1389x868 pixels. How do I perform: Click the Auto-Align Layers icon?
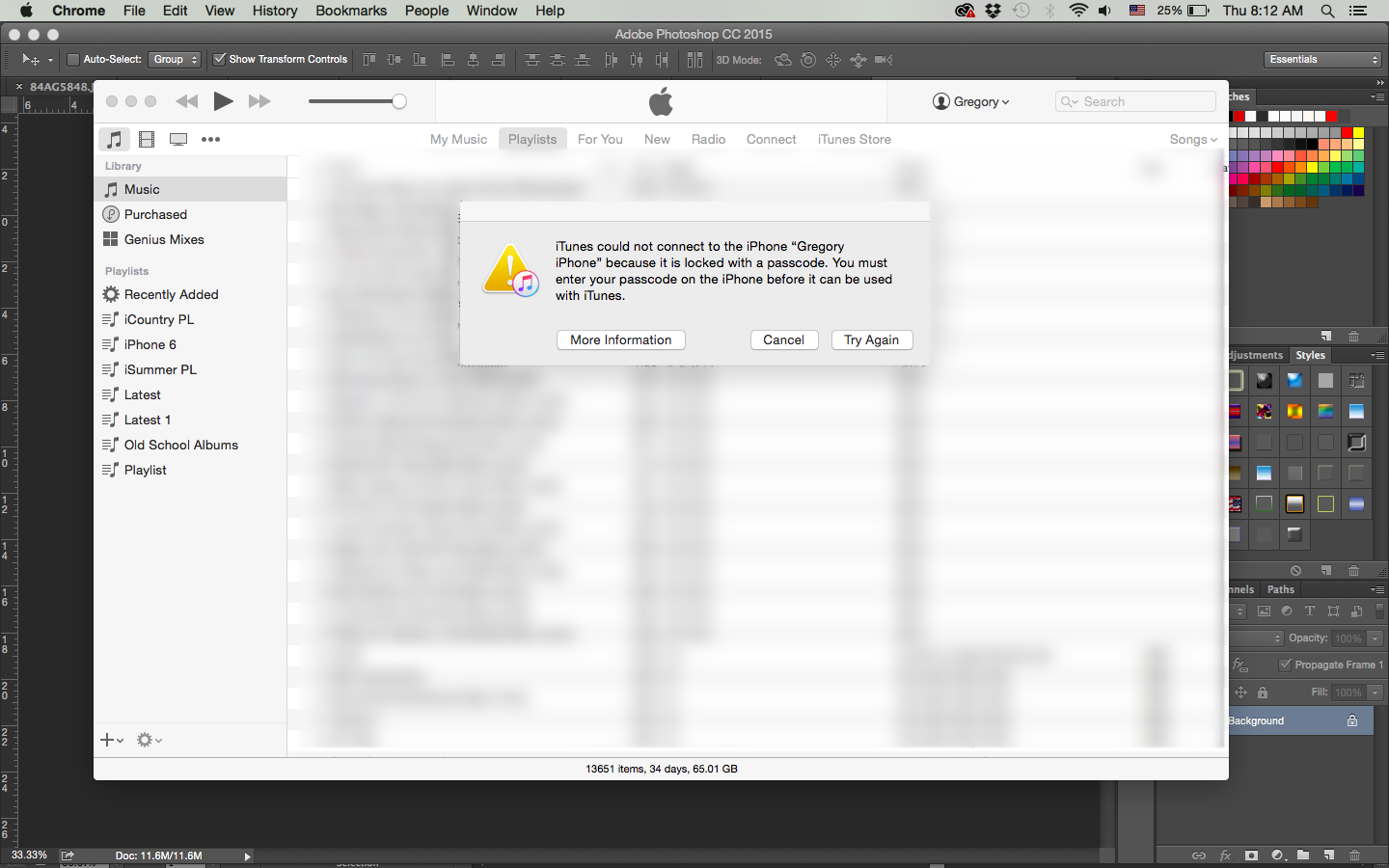(x=694, y=60)
